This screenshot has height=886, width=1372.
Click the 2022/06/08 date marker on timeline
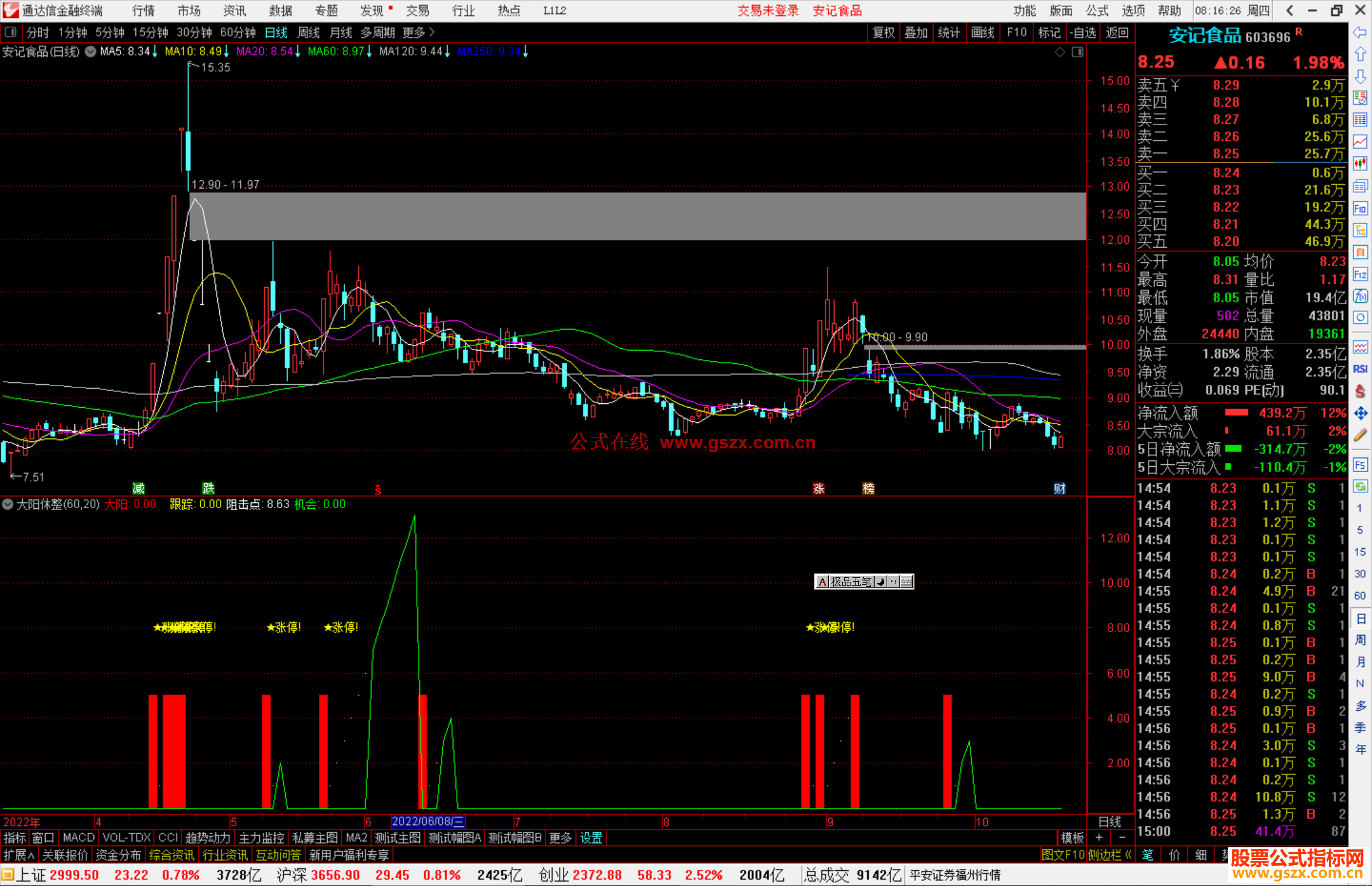(427, 821)
